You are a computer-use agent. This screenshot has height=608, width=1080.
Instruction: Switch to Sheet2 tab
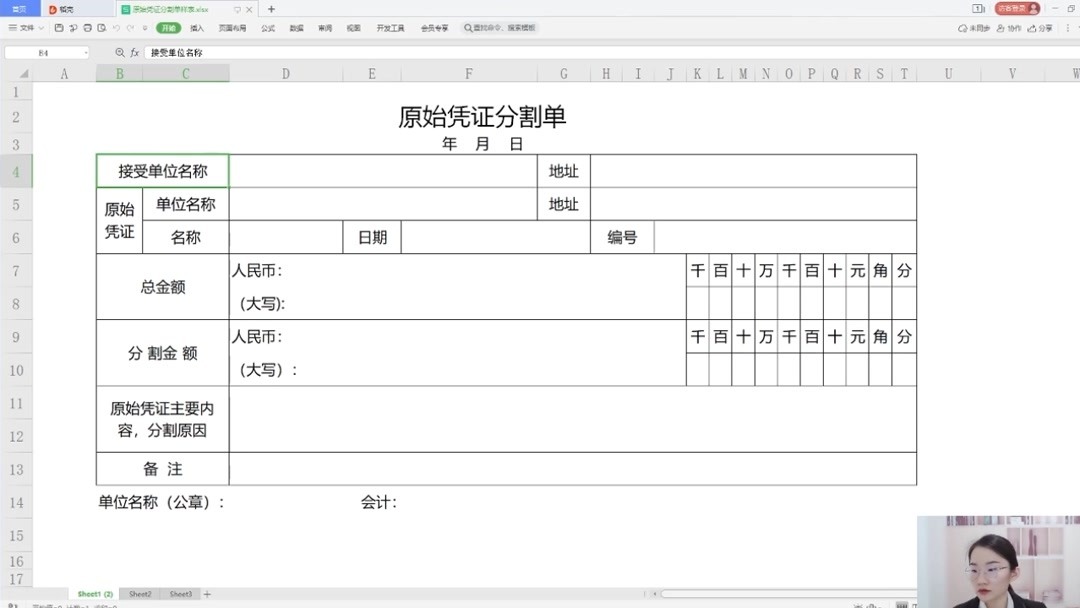point(139,593)
